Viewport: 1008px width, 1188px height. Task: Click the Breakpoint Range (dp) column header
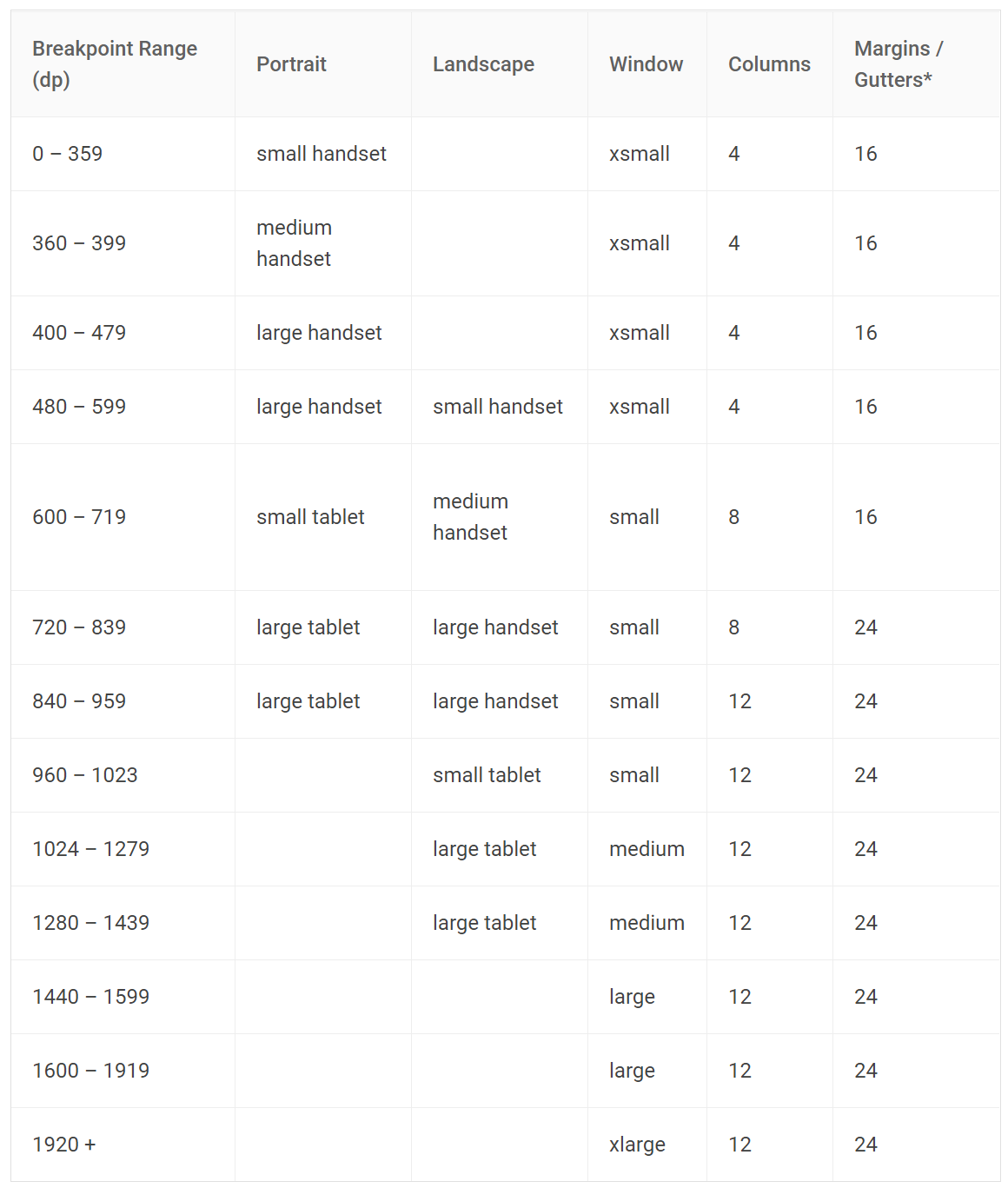(x=123, y=64)
